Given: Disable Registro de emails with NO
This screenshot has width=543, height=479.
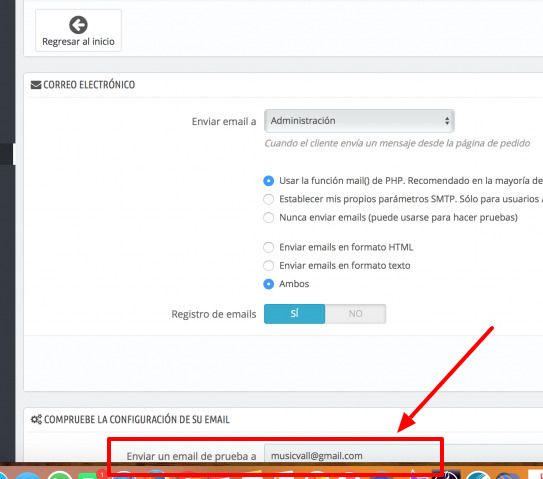Looking at the screenshot, I should coord(355,314).
